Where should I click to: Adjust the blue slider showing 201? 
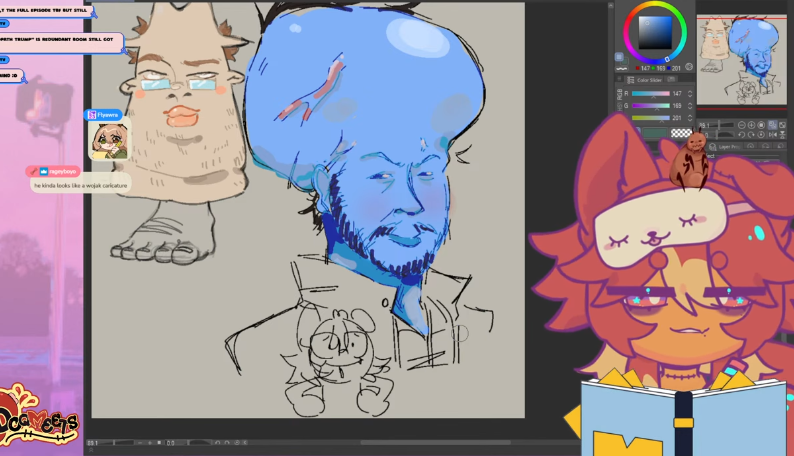click(x=651, y=118)
